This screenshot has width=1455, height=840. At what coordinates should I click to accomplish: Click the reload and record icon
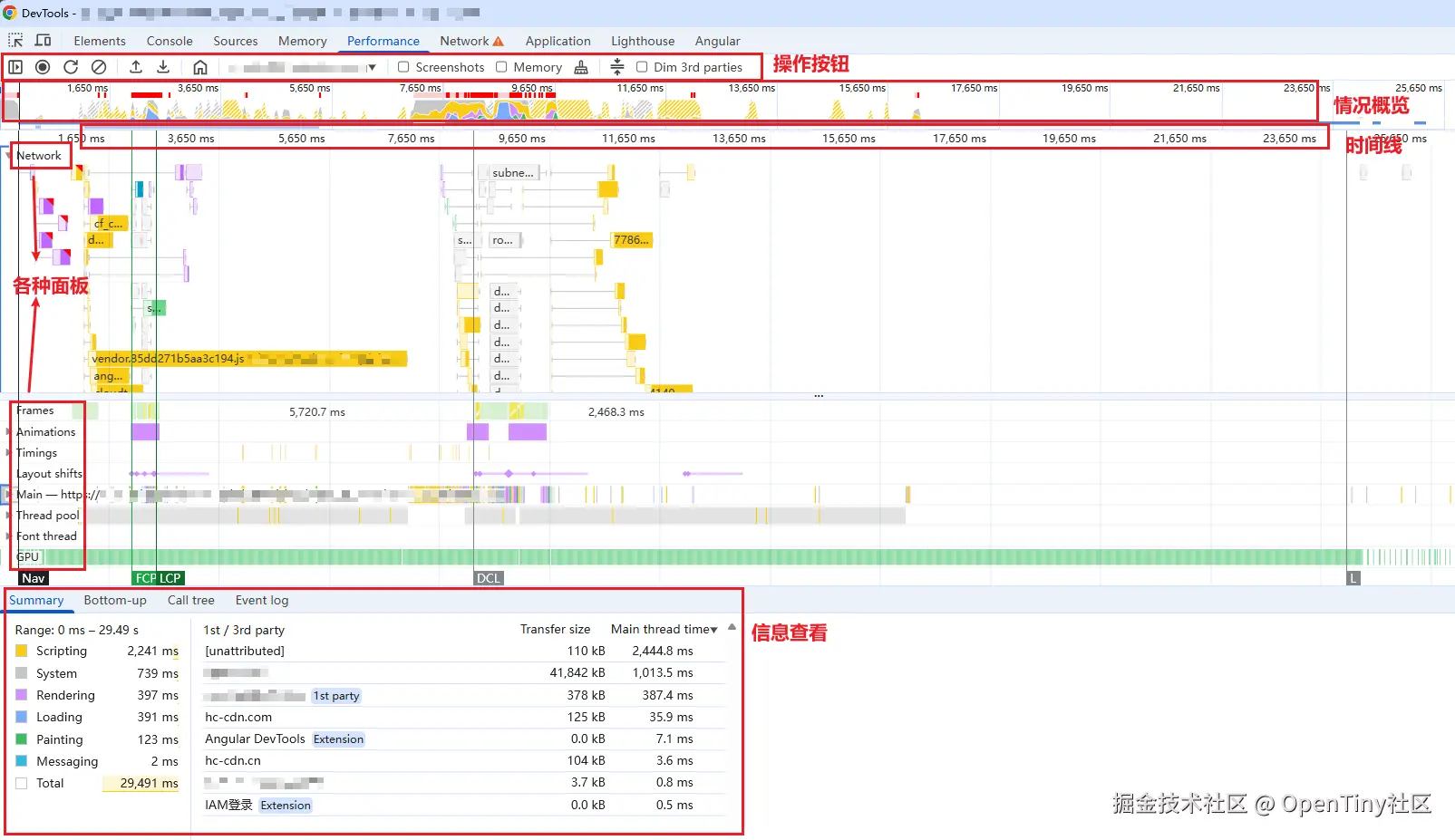[71, 67]
